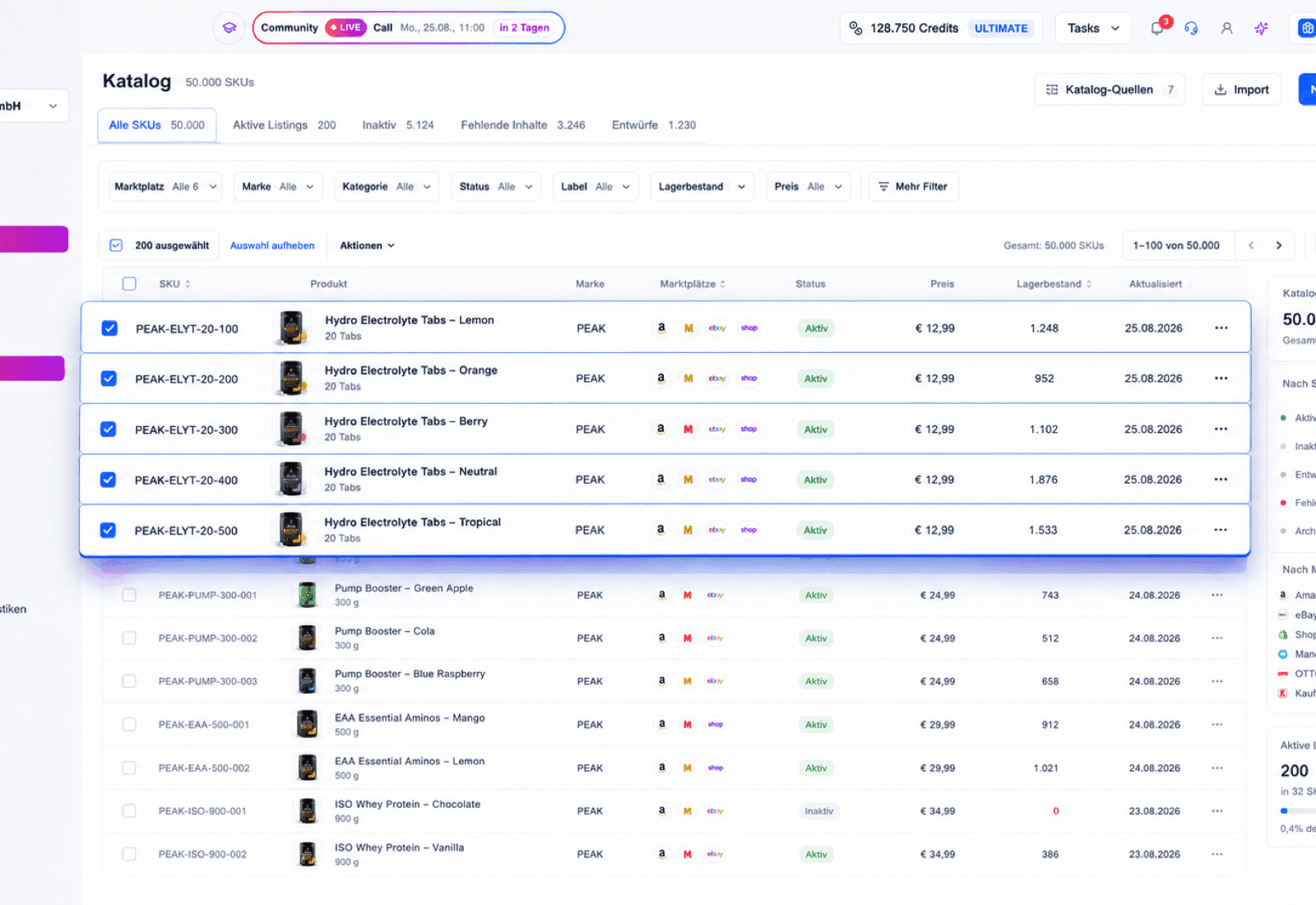Click the Aktive Listings progress bar
This screenshot has height=905, width=1316.
[x=1298, y=811]
